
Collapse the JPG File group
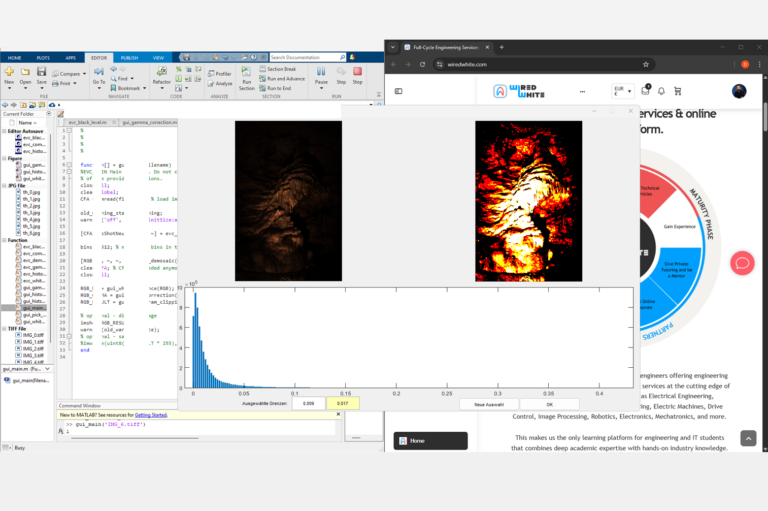pyautogui.click(x=4, y=186)
